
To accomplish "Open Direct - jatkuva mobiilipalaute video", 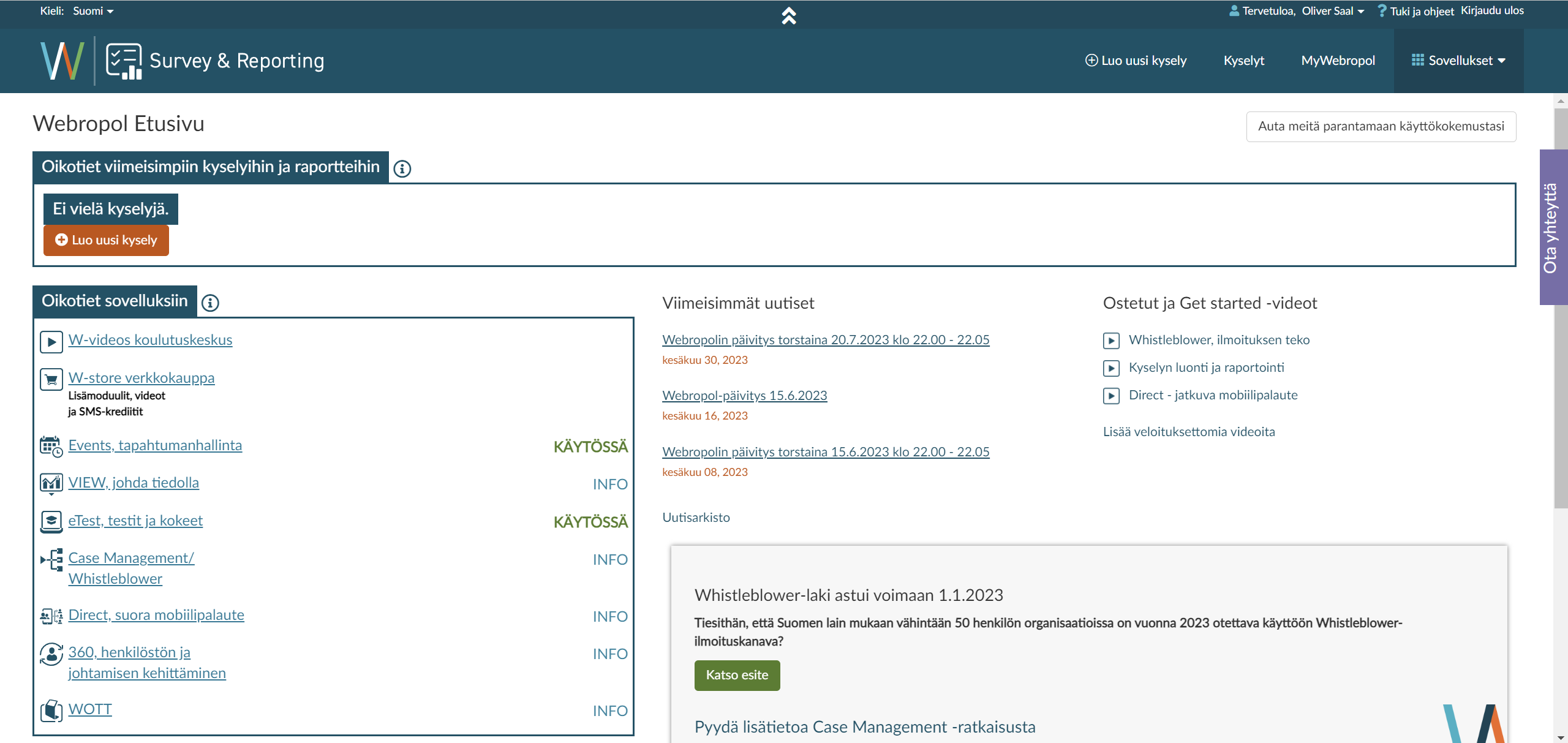I will pos(1213,395).
